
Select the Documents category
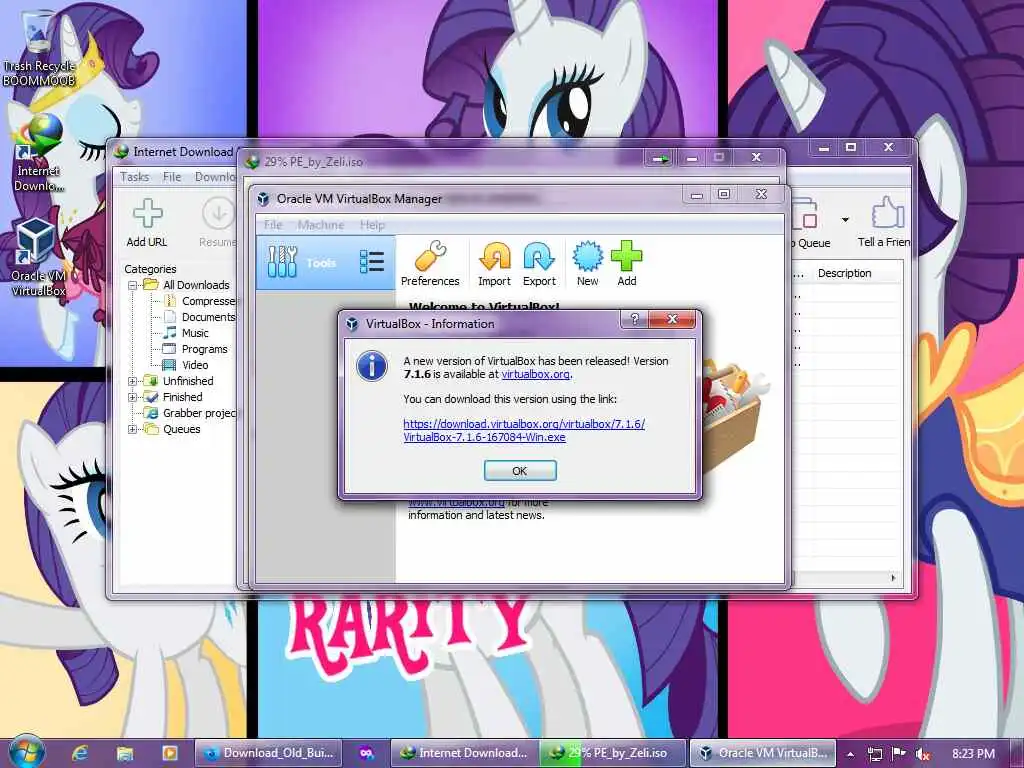click(x=199, y=317)
